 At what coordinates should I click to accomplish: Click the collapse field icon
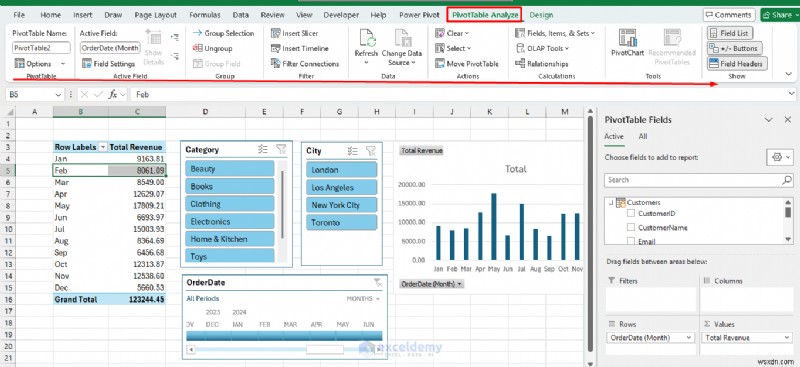(x=174, y=56)
